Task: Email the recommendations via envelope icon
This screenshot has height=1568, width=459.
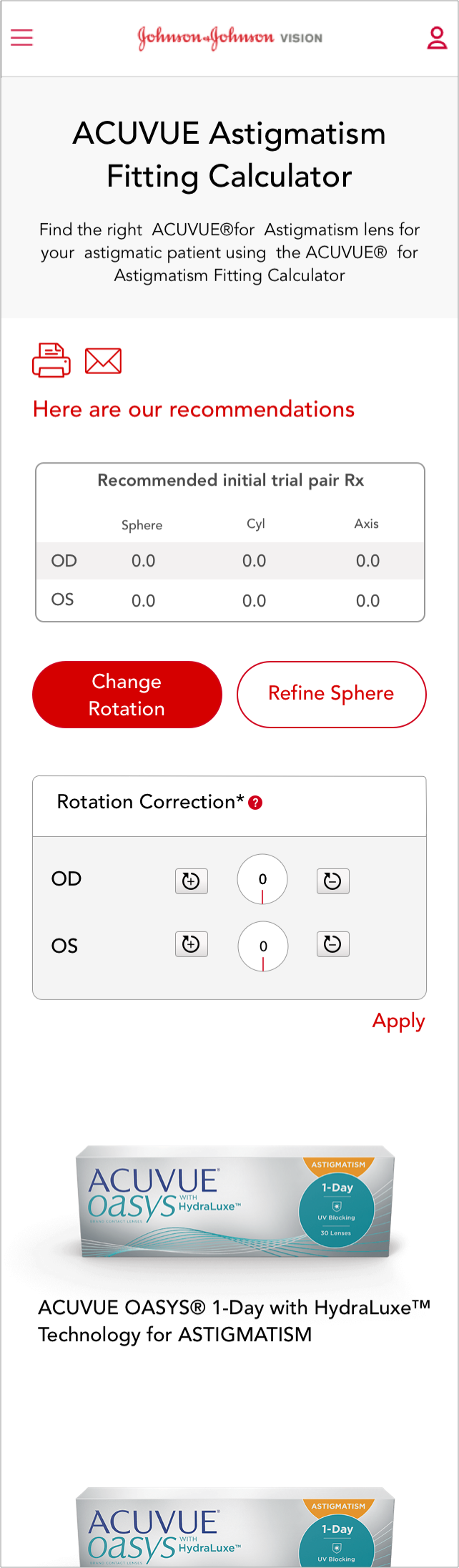Action: click(103, 361)
